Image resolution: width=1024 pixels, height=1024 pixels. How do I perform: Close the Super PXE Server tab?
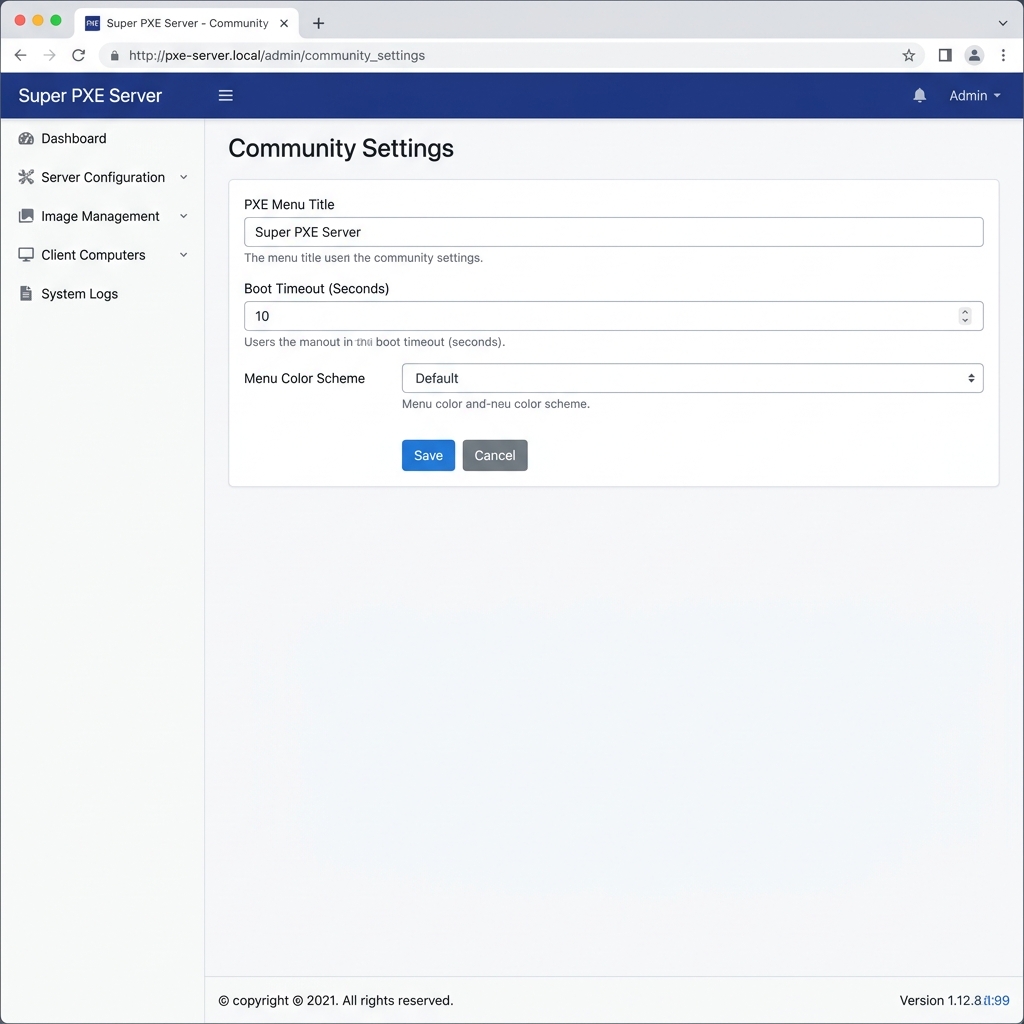[284, 24]
